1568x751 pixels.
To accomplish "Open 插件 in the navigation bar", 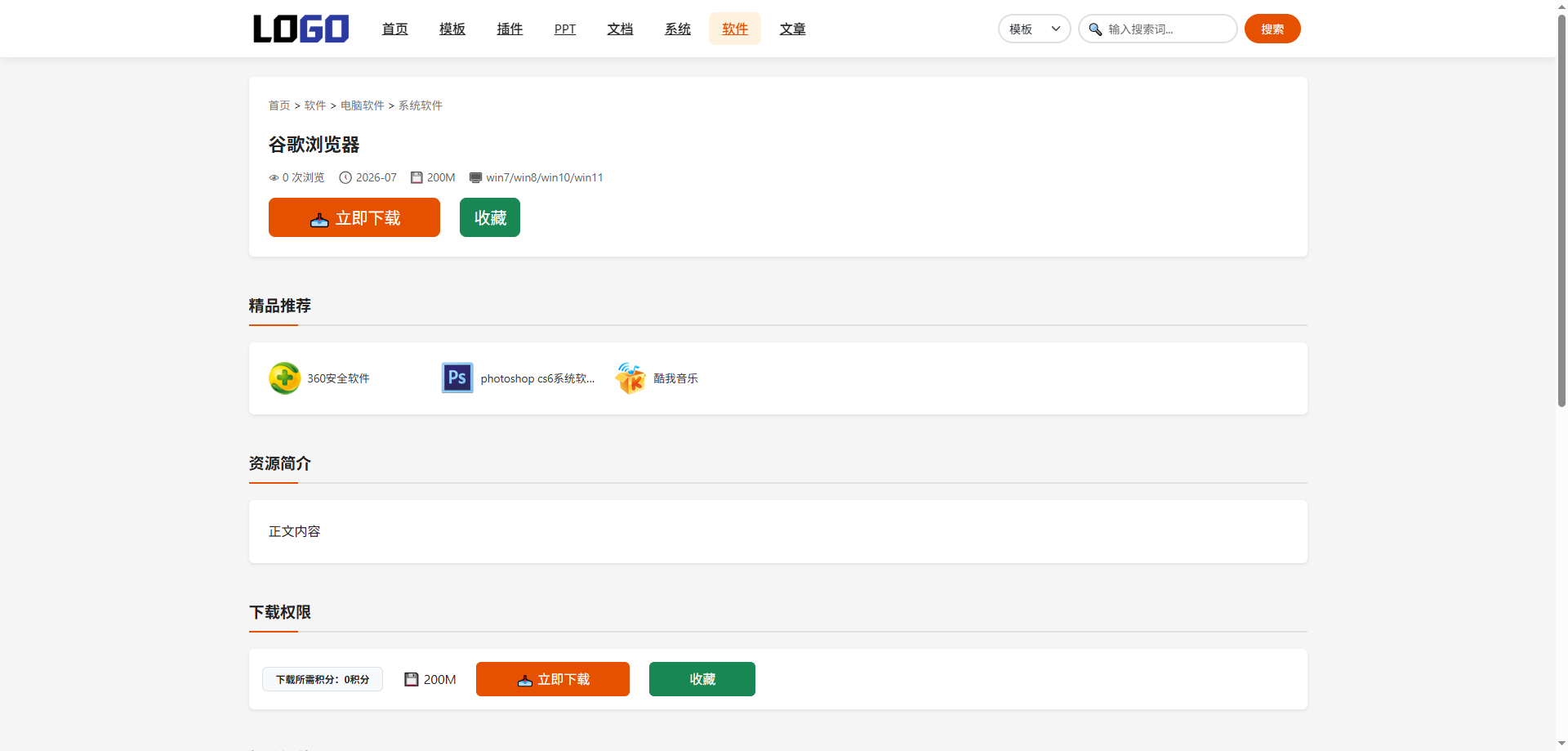I will coord(510,29).
